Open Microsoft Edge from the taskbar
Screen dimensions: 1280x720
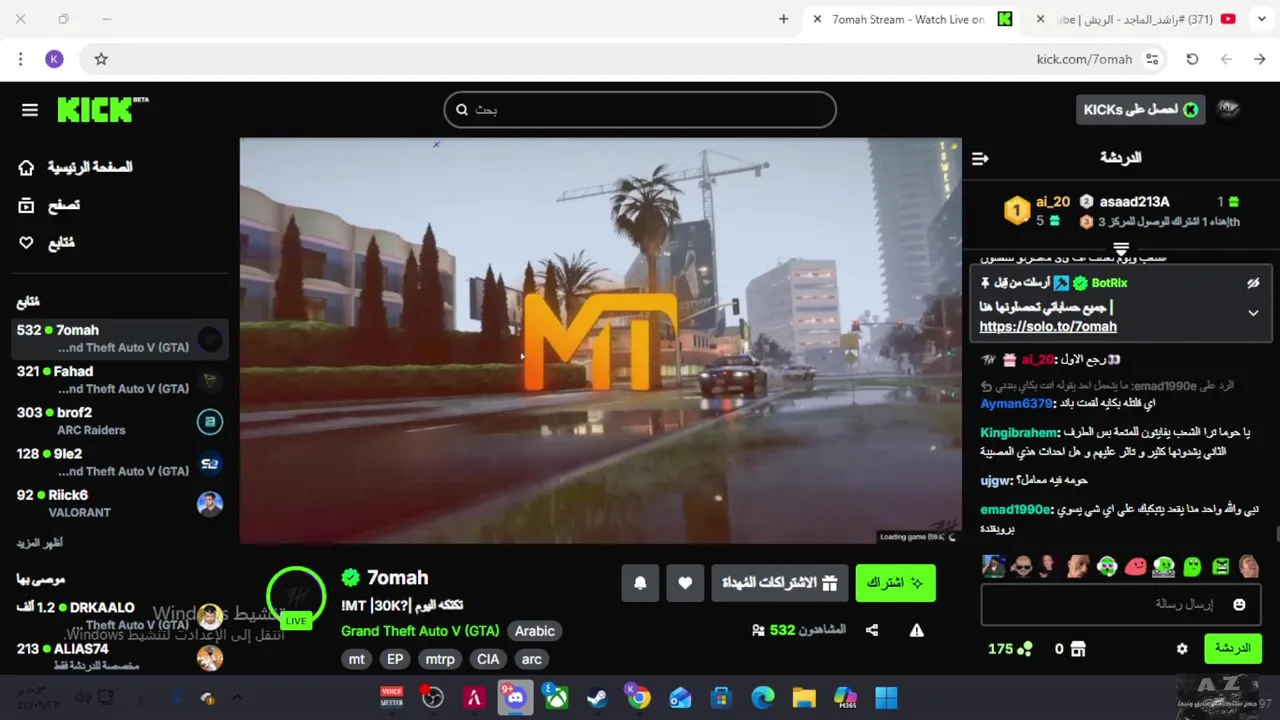point(763,697)
